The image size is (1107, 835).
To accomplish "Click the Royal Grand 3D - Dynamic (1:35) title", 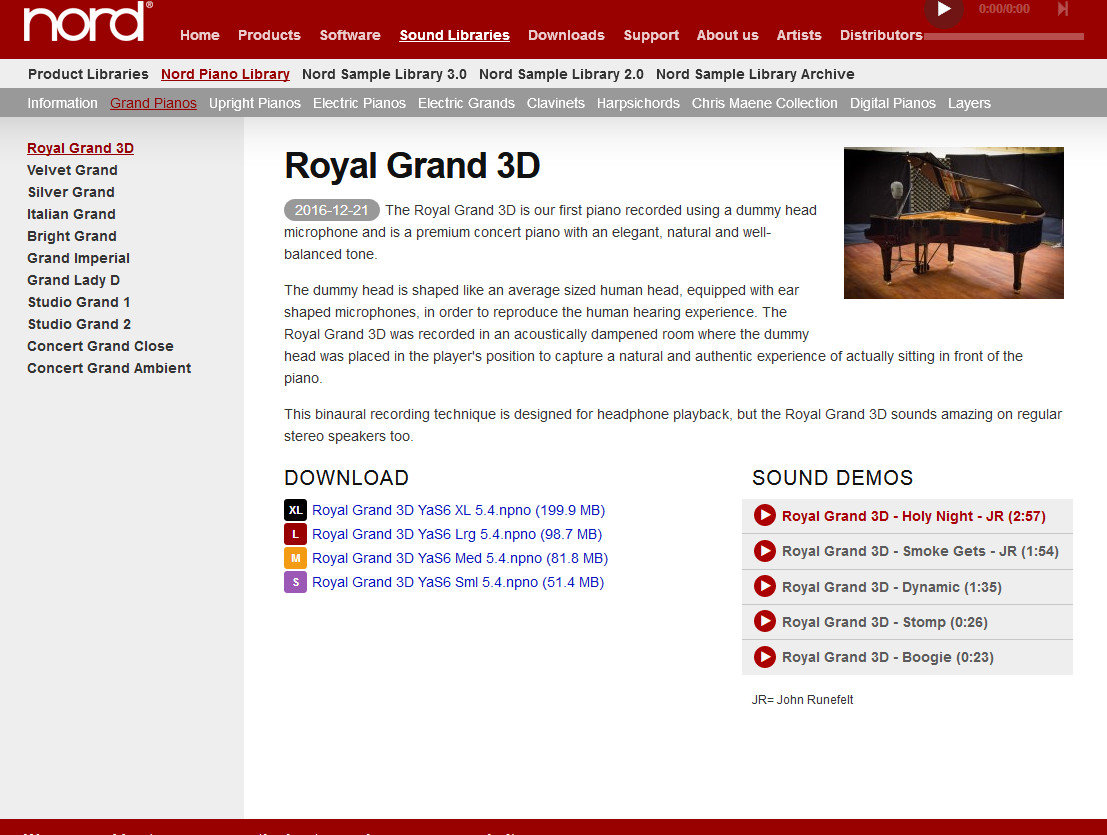I will 892,587.
